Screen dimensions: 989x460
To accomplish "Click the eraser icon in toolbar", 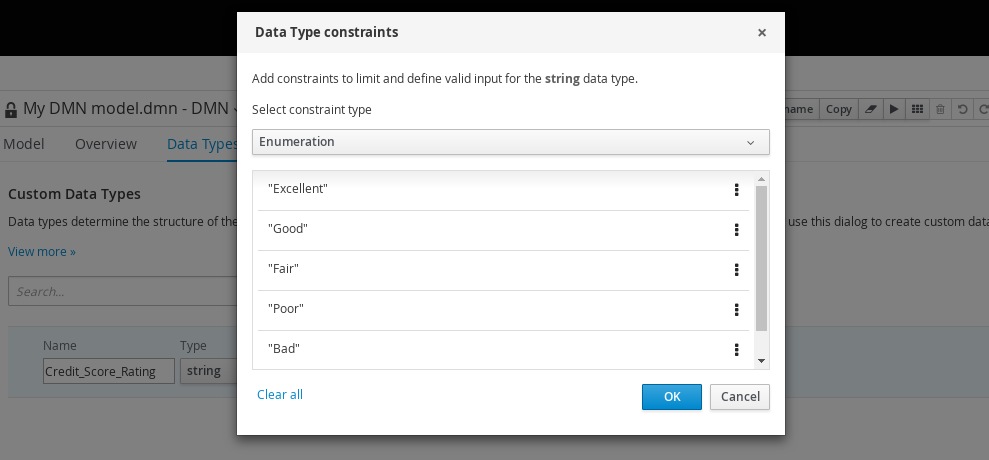I will pos(871,109).
